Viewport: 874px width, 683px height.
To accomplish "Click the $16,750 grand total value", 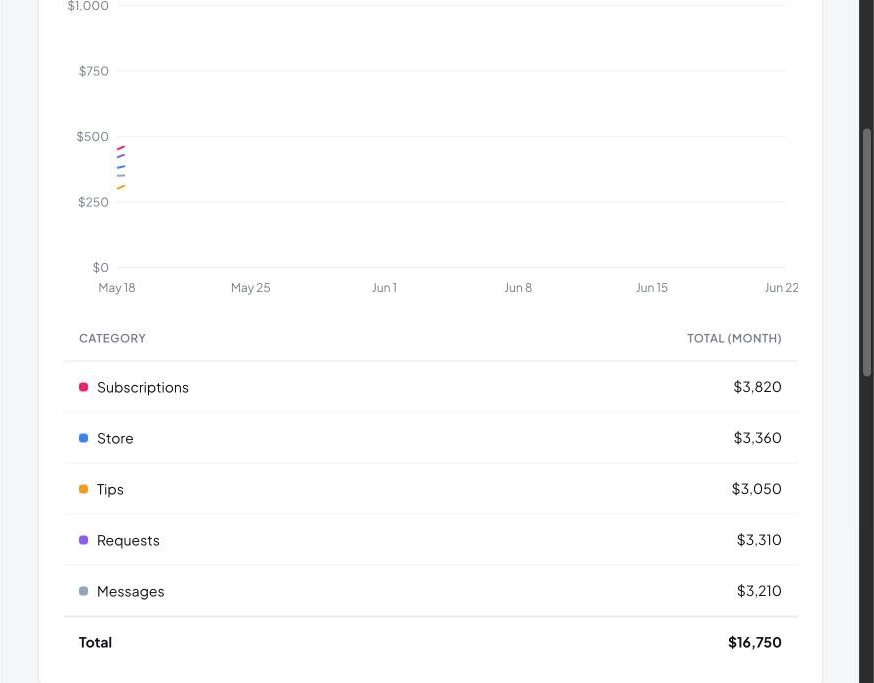I will tap(755, 642).
